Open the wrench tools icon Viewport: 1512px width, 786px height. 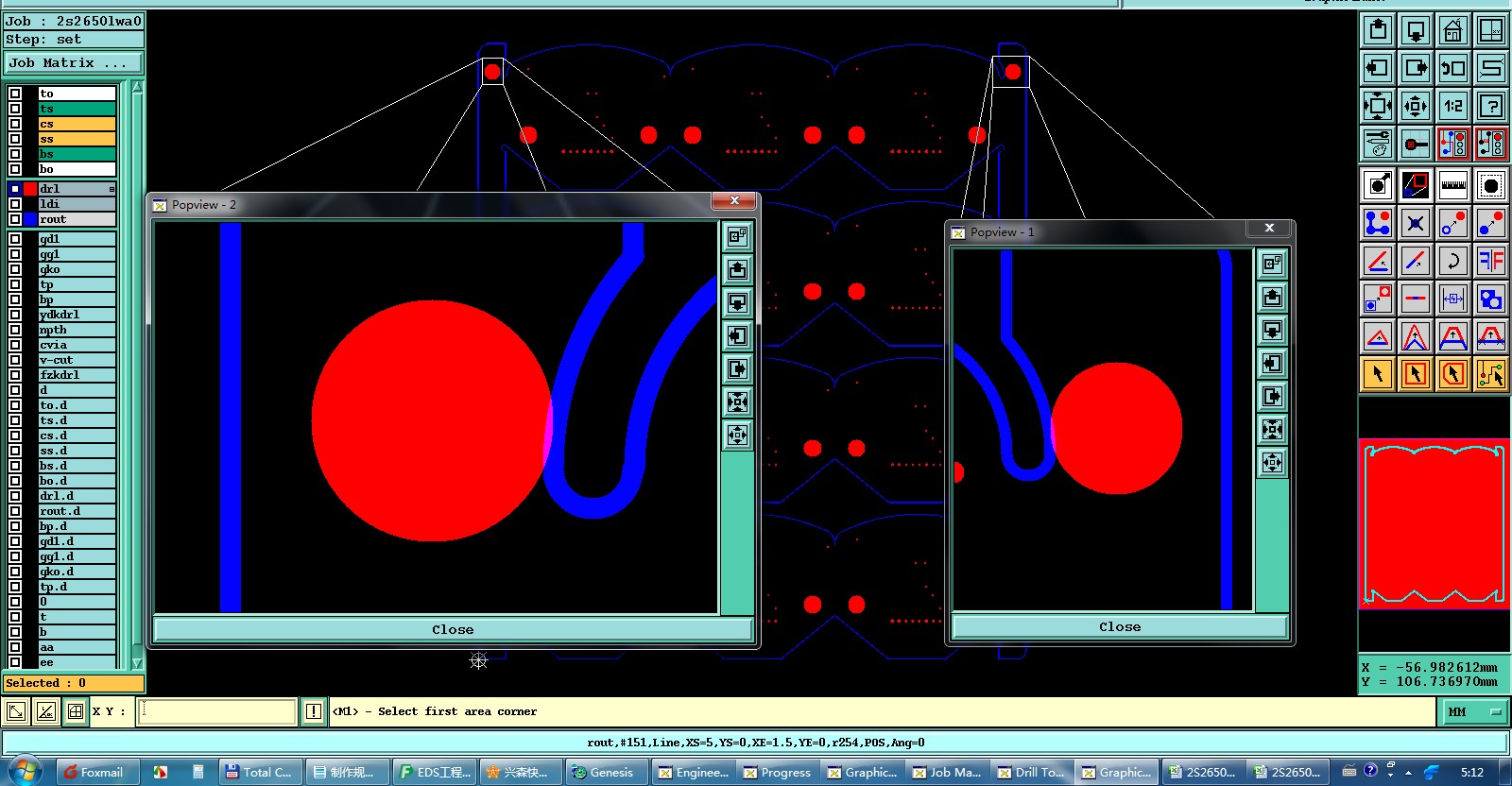(x=1378, y=144)
